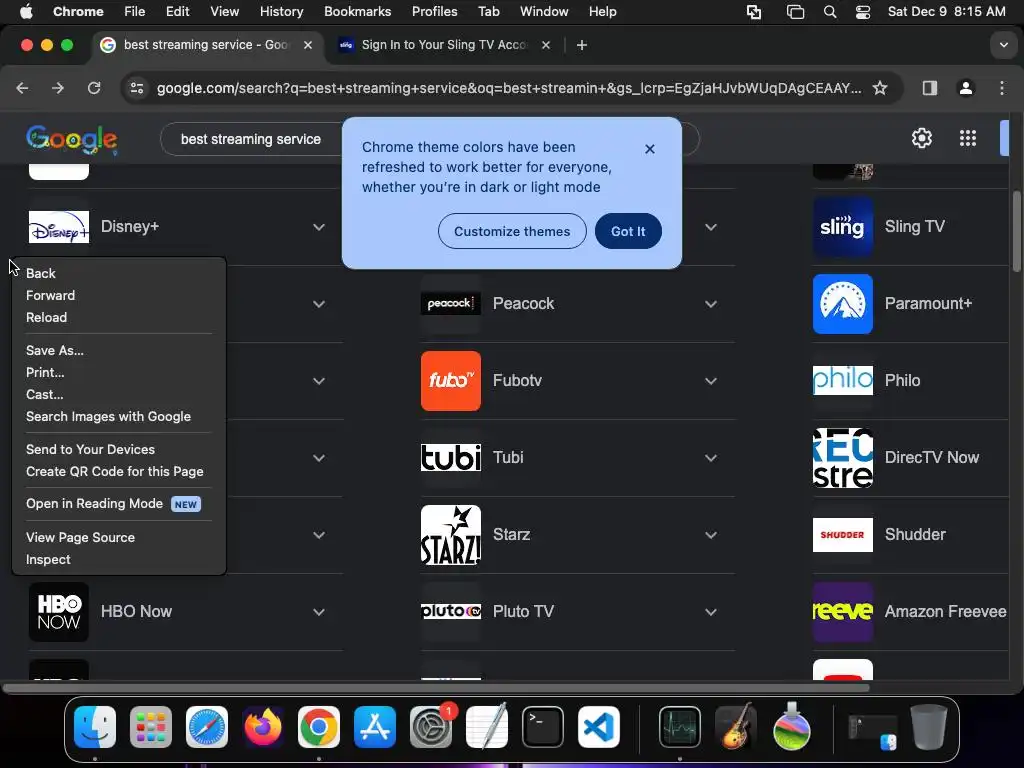Screen dimensions: 1024x768
Task: Expand the Peacock row chevron
Action: point(711,304)
